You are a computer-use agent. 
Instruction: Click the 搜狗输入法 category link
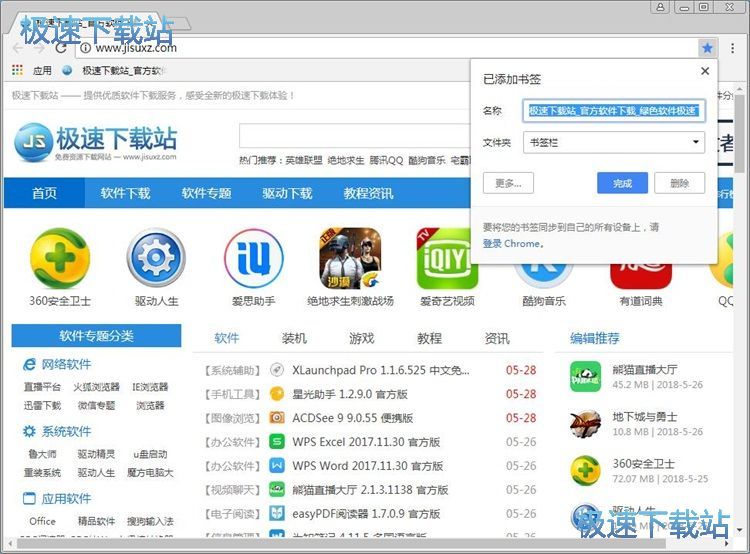coord(150,521)
